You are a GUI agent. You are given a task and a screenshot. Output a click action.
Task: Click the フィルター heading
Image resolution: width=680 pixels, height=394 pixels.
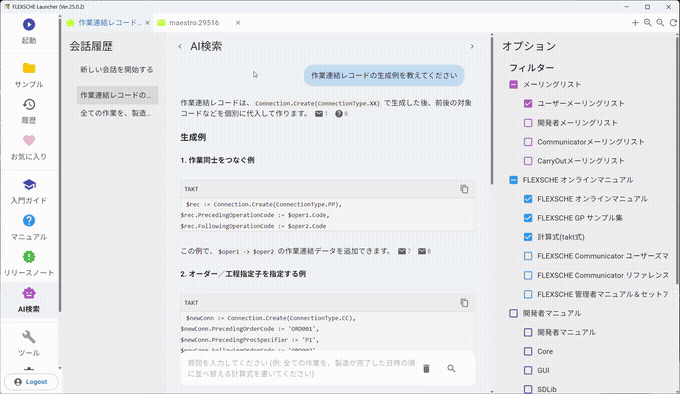pos(531,68)
